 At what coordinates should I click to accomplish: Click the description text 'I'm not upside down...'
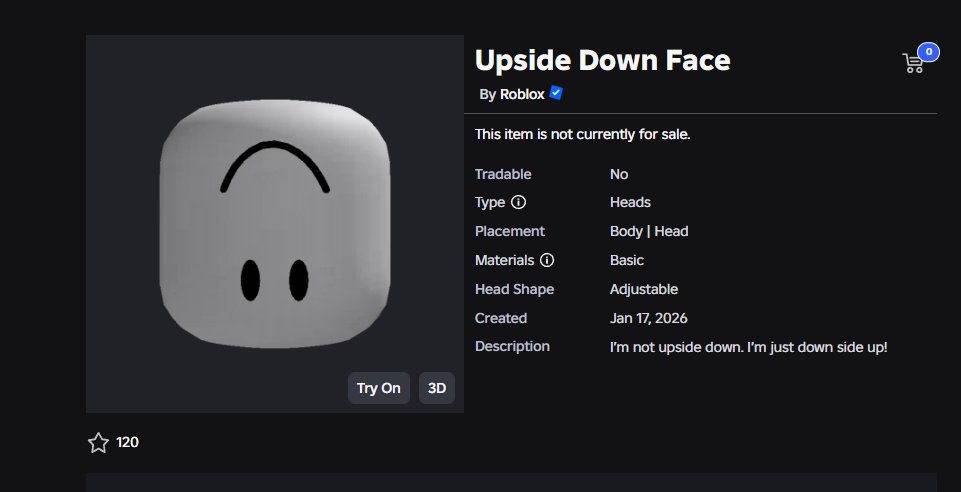[748, 347]
